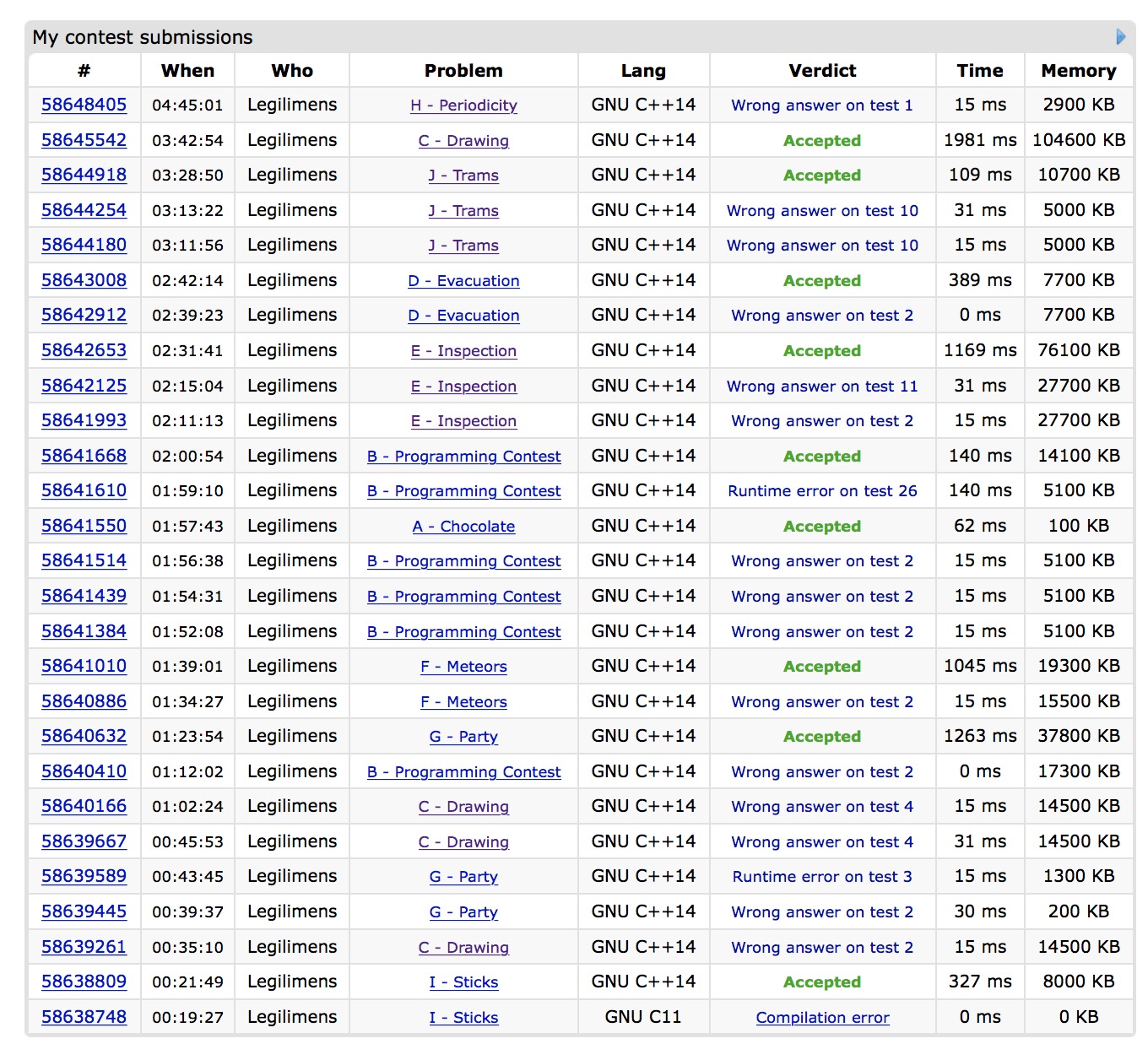Open problem link in submission 58644918 row
This screenshot has width=1148, height=1060.
tap(463, 176)
